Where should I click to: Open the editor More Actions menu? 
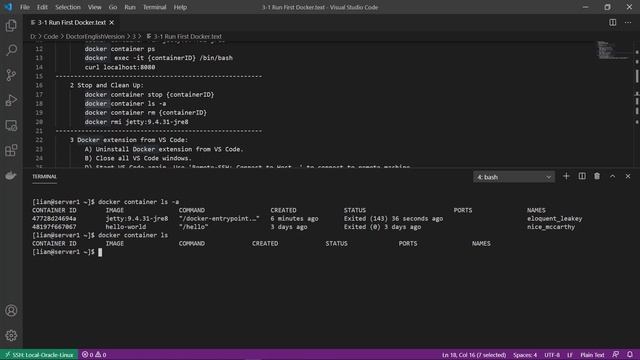coord(628,22)
